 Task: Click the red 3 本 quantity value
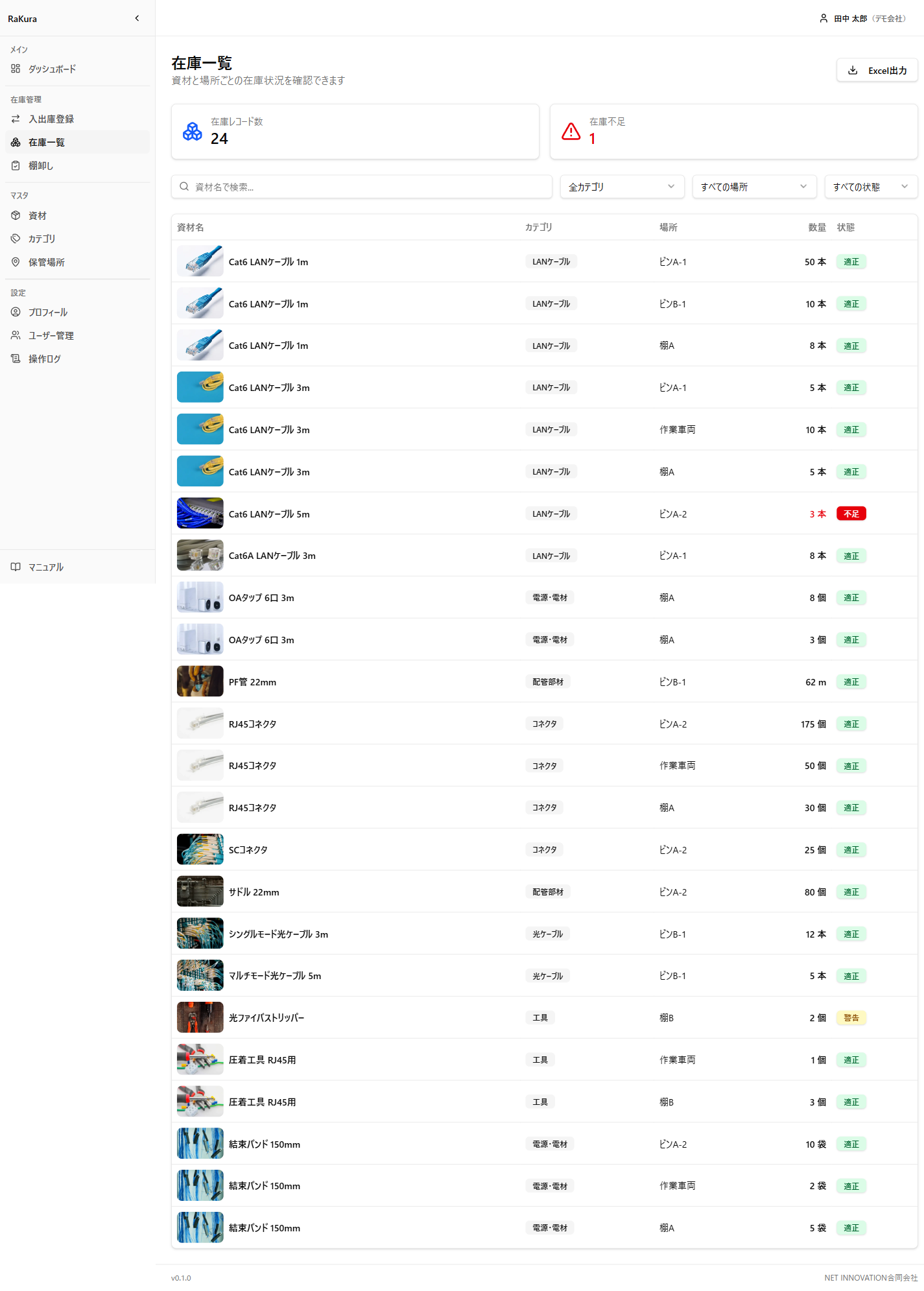818,514
